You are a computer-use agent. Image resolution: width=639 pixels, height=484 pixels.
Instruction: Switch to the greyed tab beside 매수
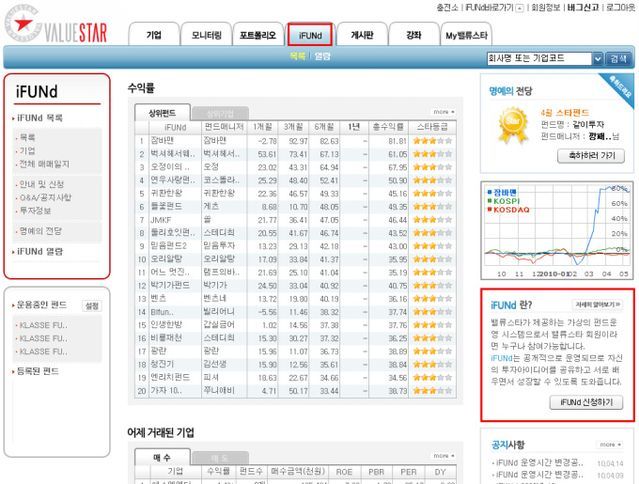[220, 458]
